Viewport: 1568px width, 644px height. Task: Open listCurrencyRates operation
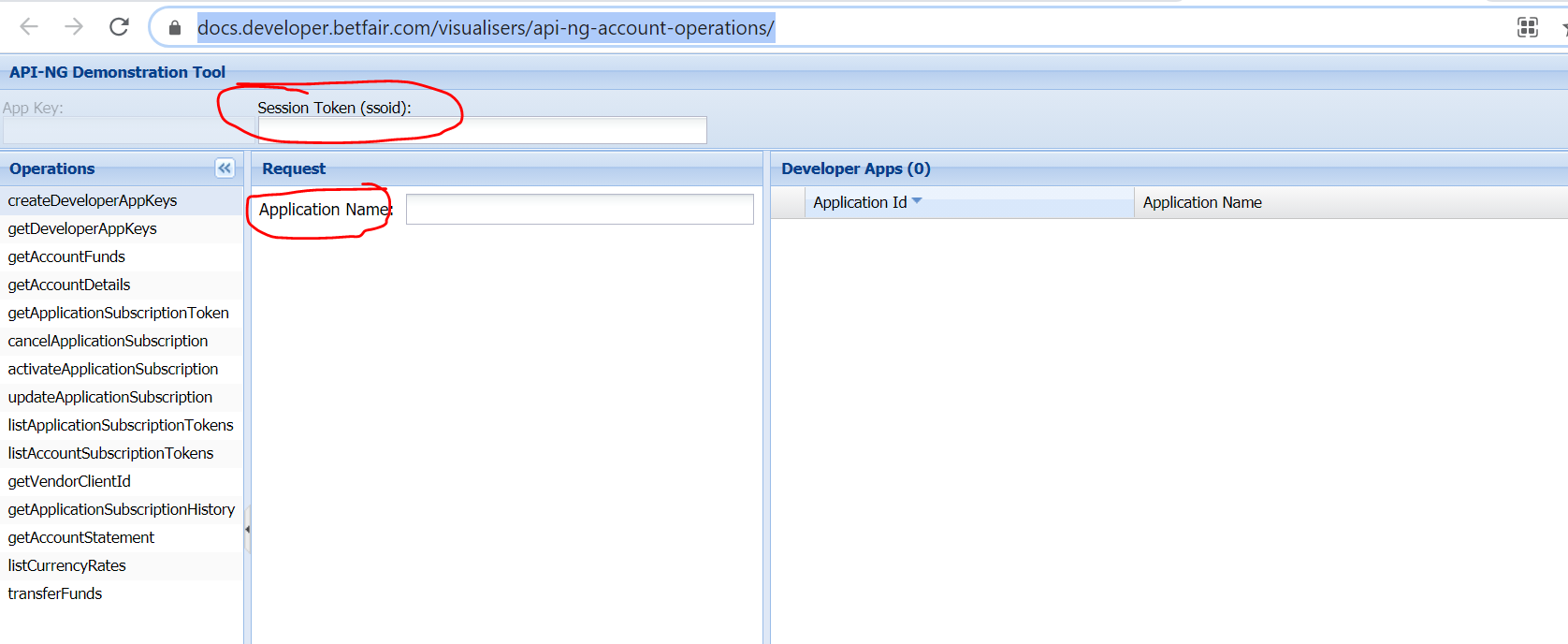coord(122,565)
